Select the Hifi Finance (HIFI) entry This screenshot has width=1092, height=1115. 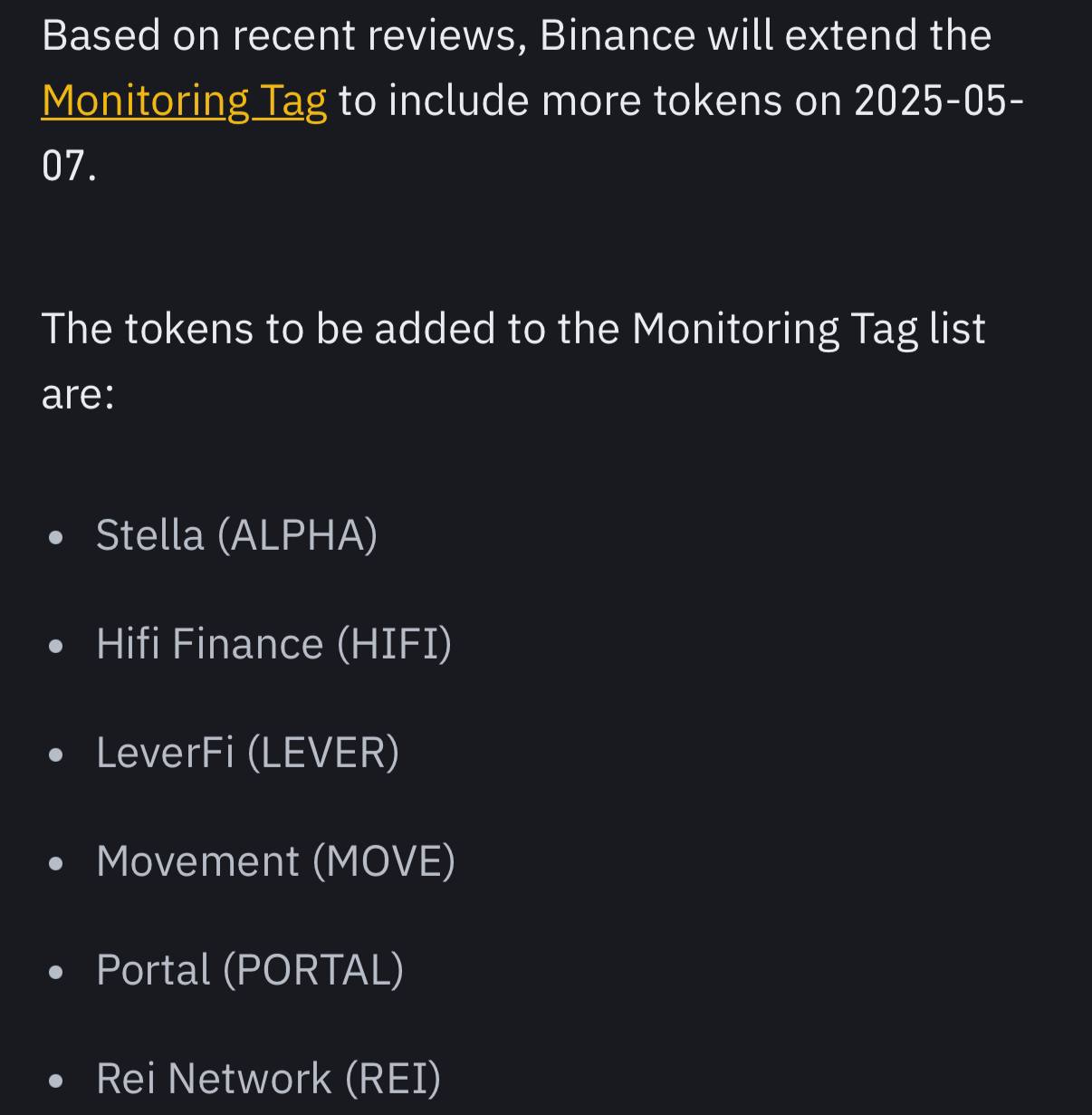(273, 644)
